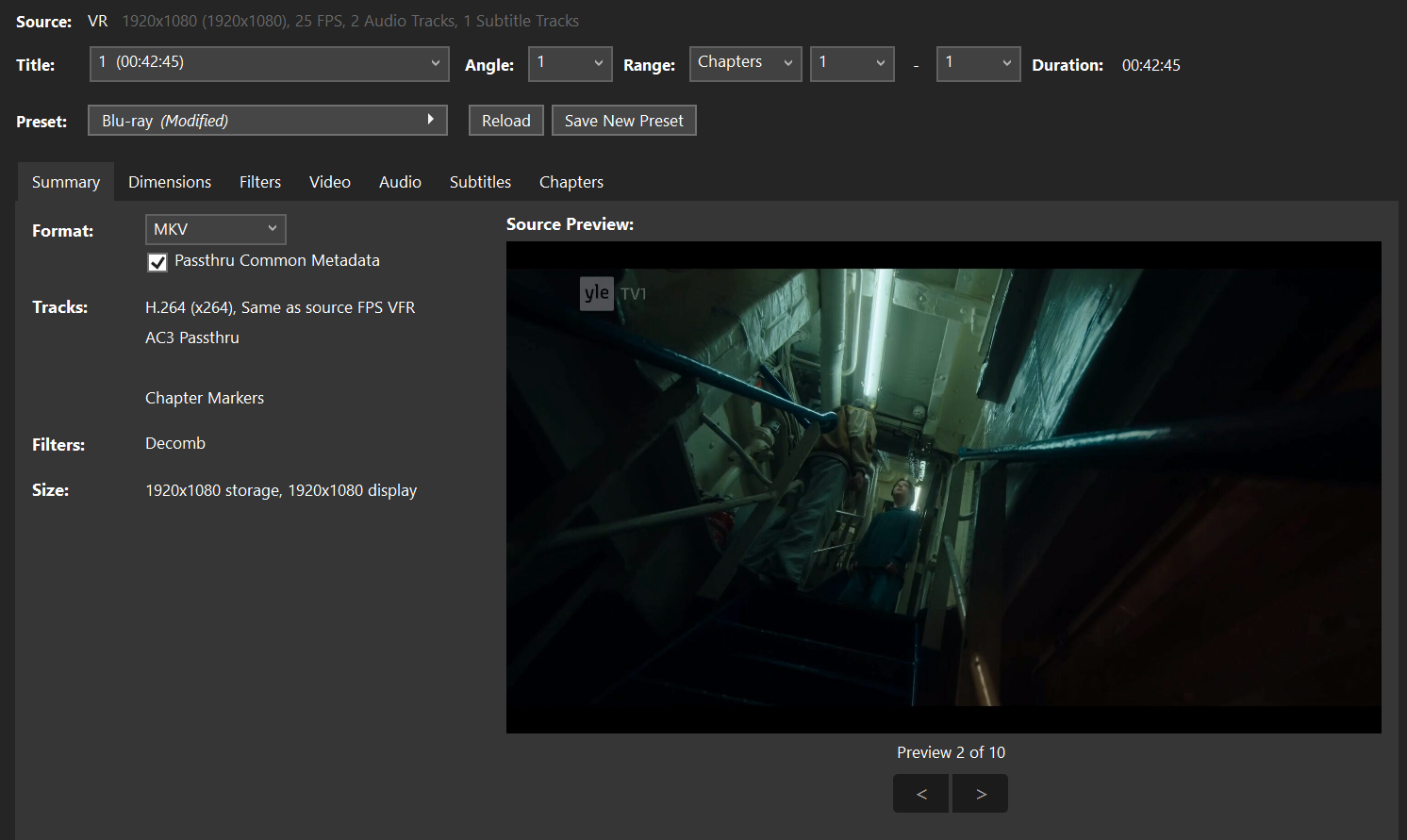The width and height of the screenshot is (1407, 840).
Task: Open the Title dropdown
Action: tap(269, 64)
